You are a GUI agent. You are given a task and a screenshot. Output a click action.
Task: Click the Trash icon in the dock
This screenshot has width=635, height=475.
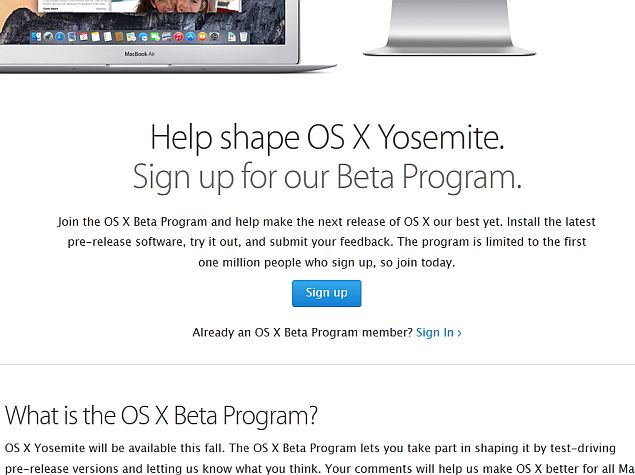click(x=244, y=37)
